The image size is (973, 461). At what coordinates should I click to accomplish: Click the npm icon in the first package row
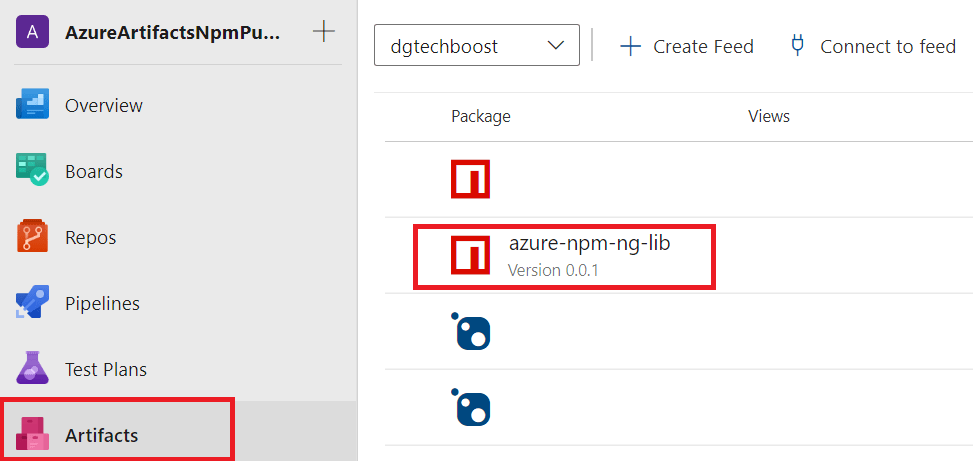click(x=470, y=179)
